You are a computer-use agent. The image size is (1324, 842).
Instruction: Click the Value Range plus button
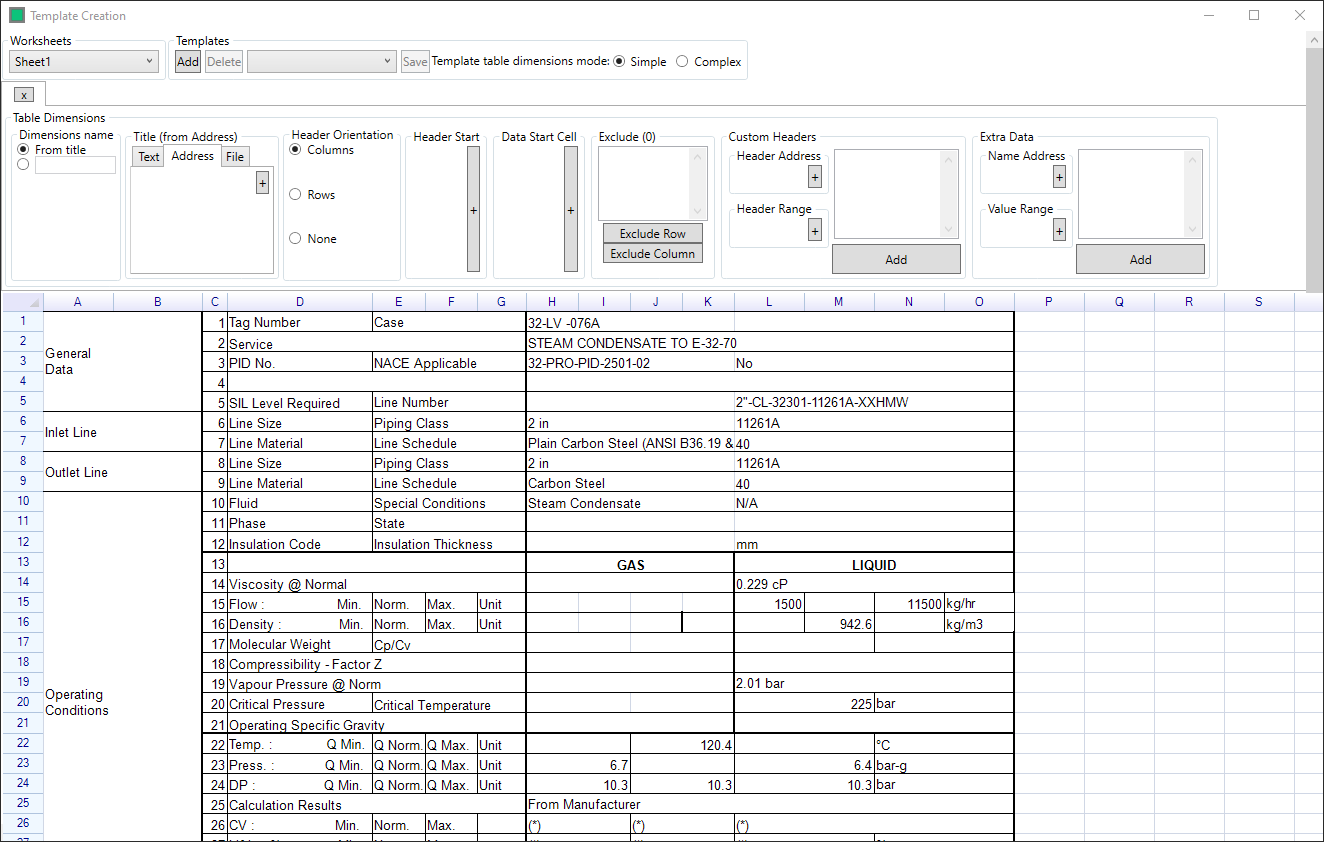point(1059,230)
